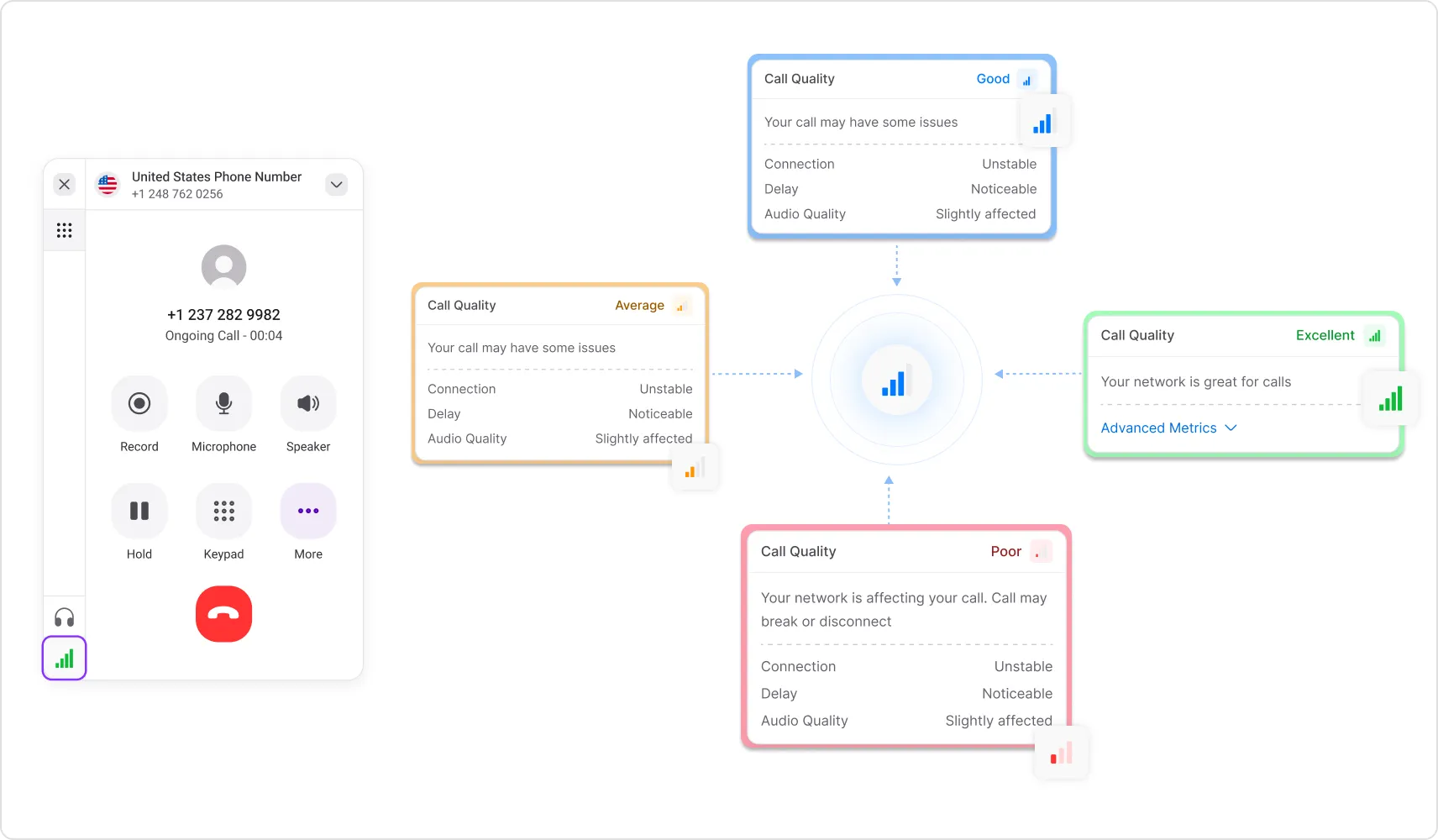This screenshot has height=840, width=1438.
Task: Start recording with the Record button
Action: tap(139, 403)
